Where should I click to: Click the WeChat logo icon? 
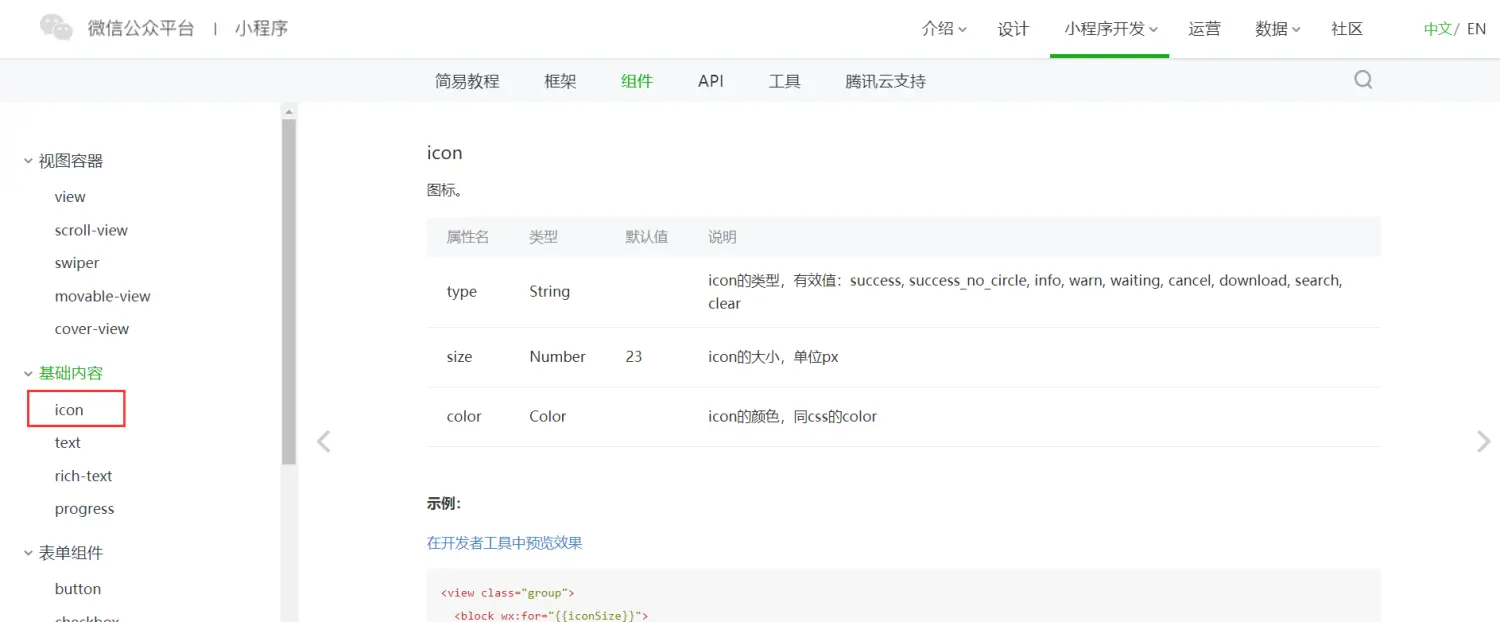coord(57,28)
